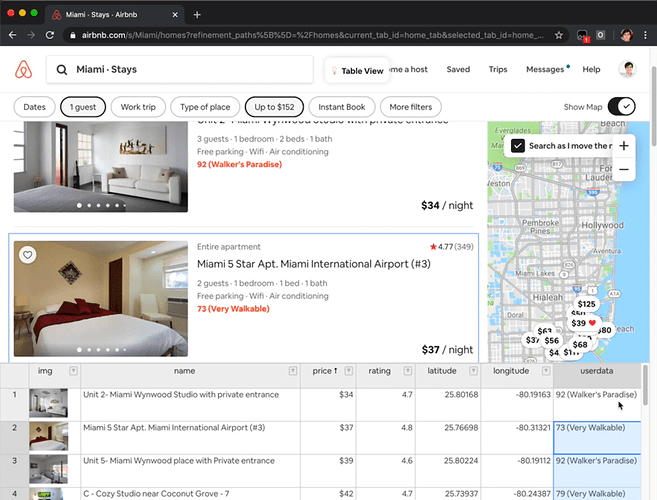Open the rating column filter dropdown

pyautogui.click(x=408, y=371)
